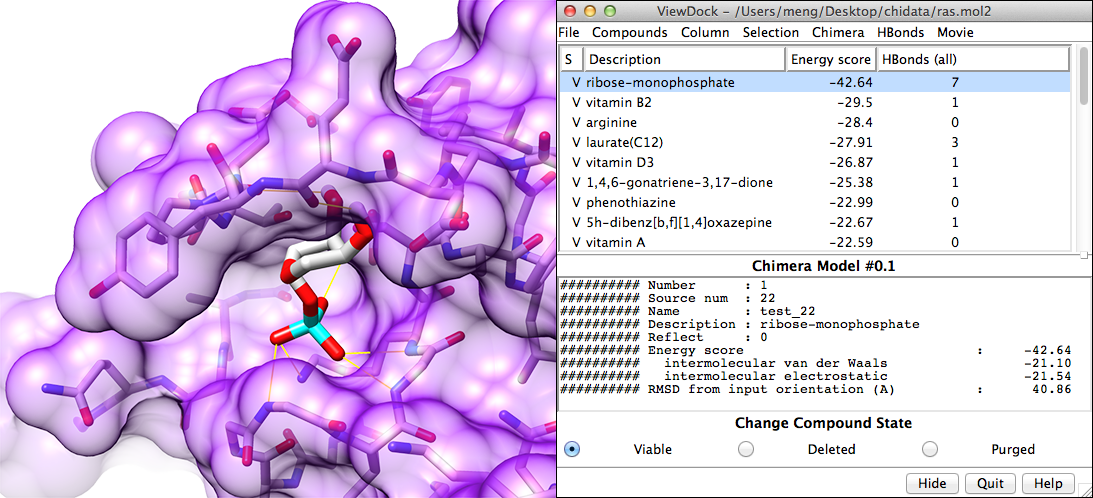This screenshot has height=498, width=1093.
Task: Click the -22.59 energy score cell
Action: coord(853,243)
